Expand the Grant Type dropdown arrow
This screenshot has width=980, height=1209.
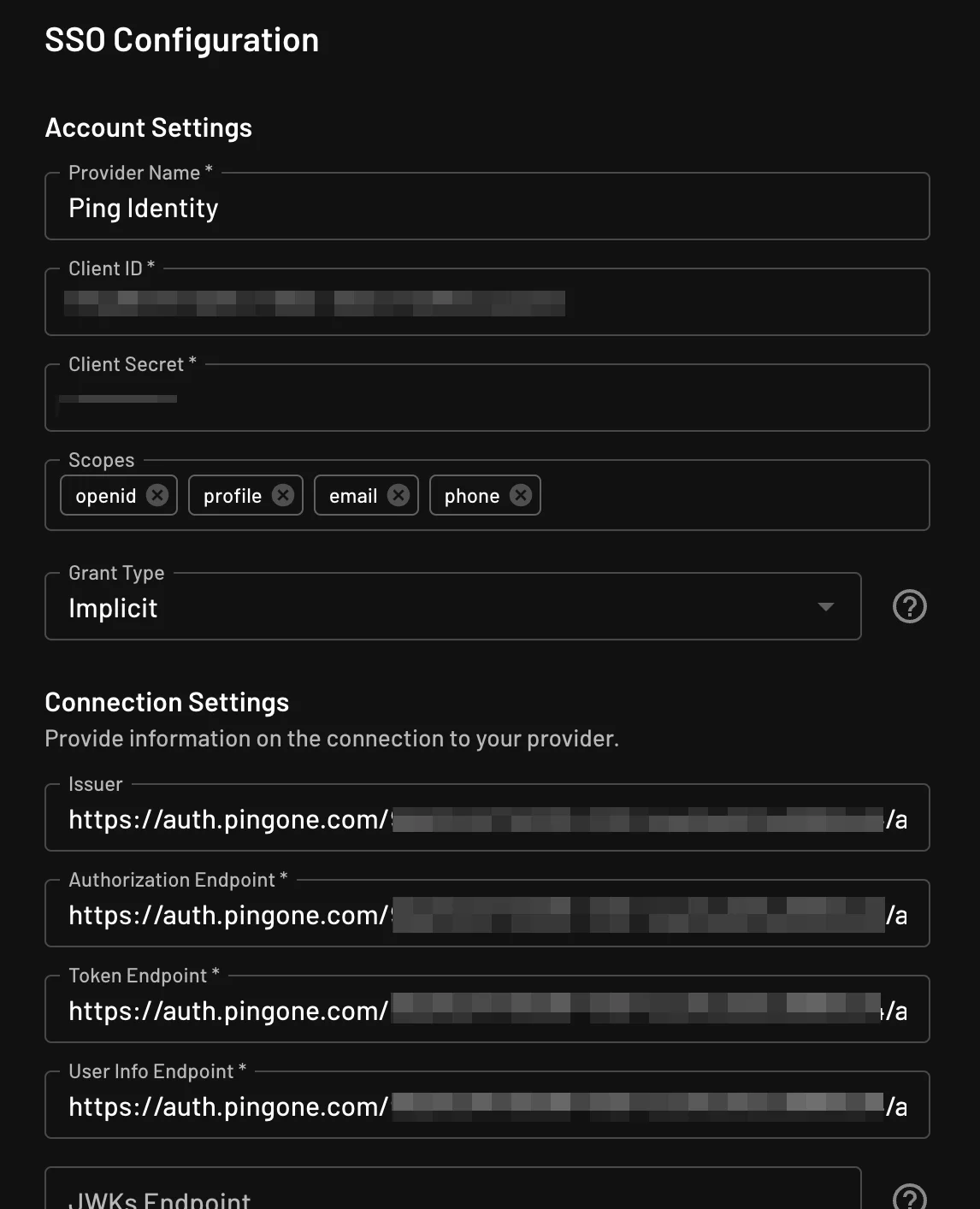(825, 607)
